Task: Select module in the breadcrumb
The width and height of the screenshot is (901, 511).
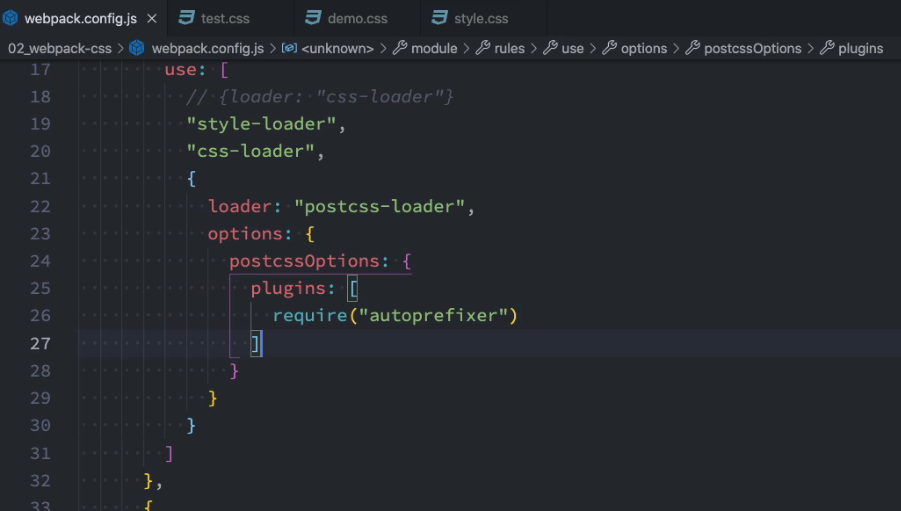Action: tap(434, 48)
